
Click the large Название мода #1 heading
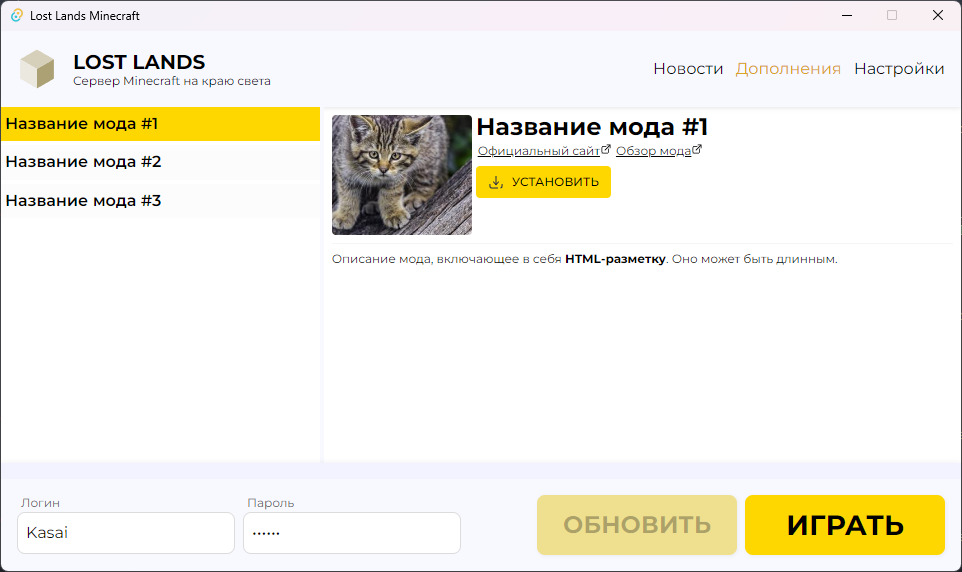tap(592, 127)
